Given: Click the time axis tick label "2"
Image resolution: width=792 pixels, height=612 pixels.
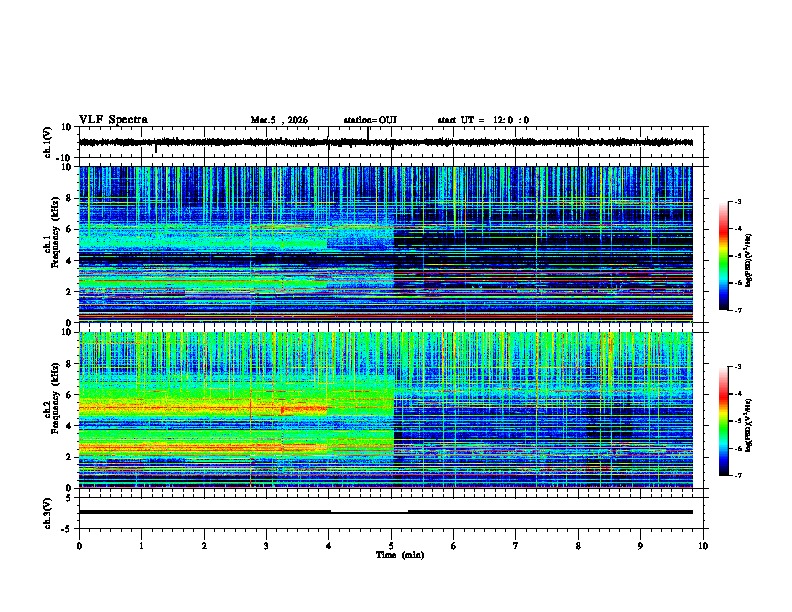Looking at the screenshot, I should pos(204,546).
